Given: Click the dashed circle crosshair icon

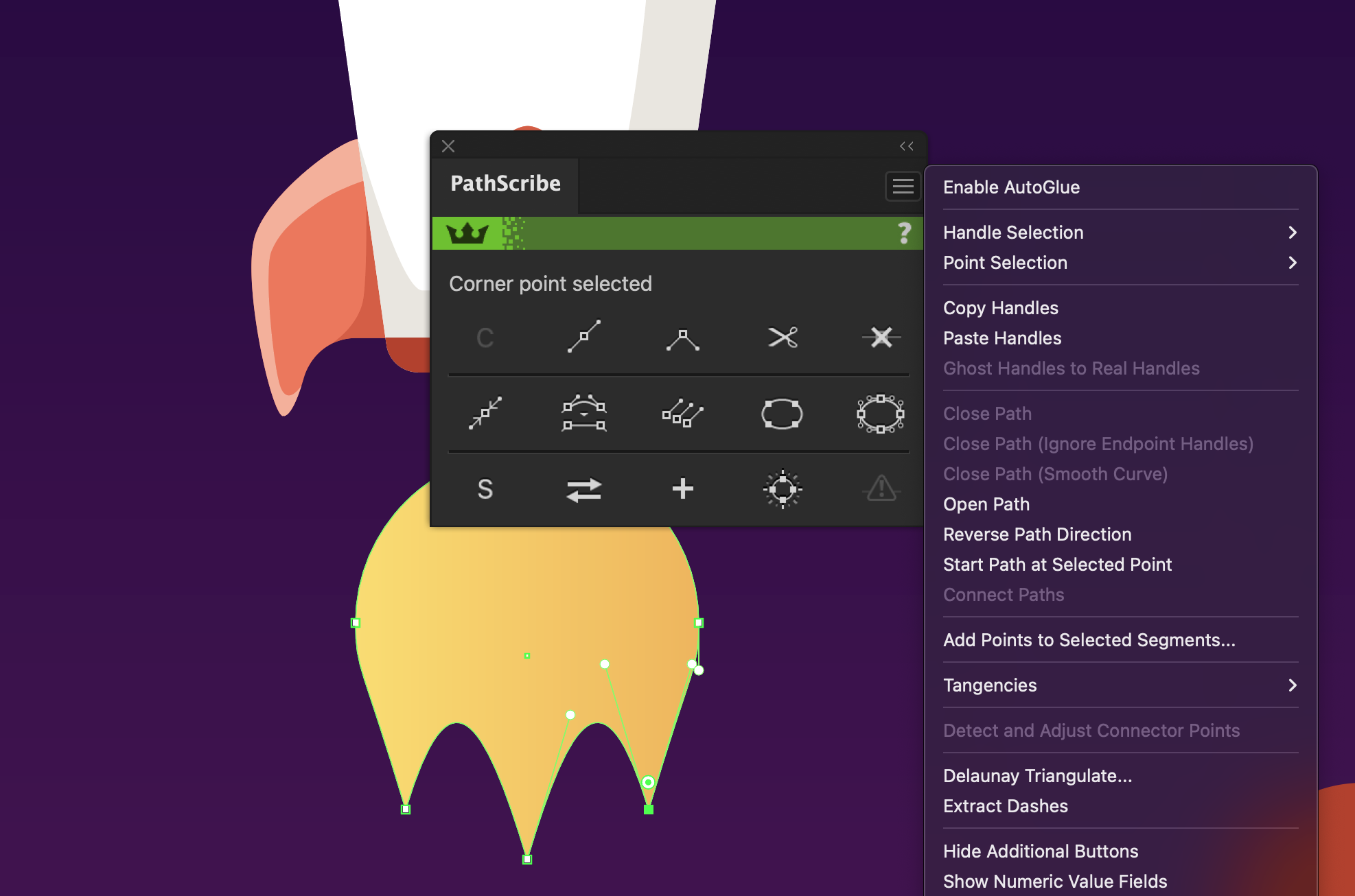Looking at the screenshot, I should pyautogui.click(x=783, y=489).
